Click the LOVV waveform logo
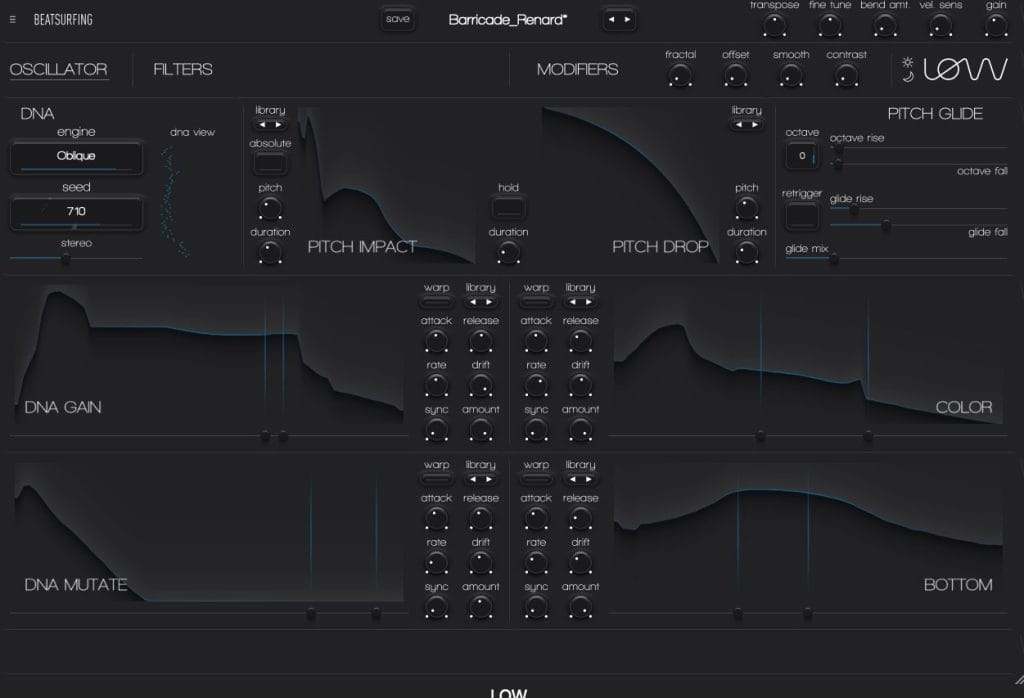Image resolution: width=1024 pixels, height=698 pixels. click(x=965, y=70)
